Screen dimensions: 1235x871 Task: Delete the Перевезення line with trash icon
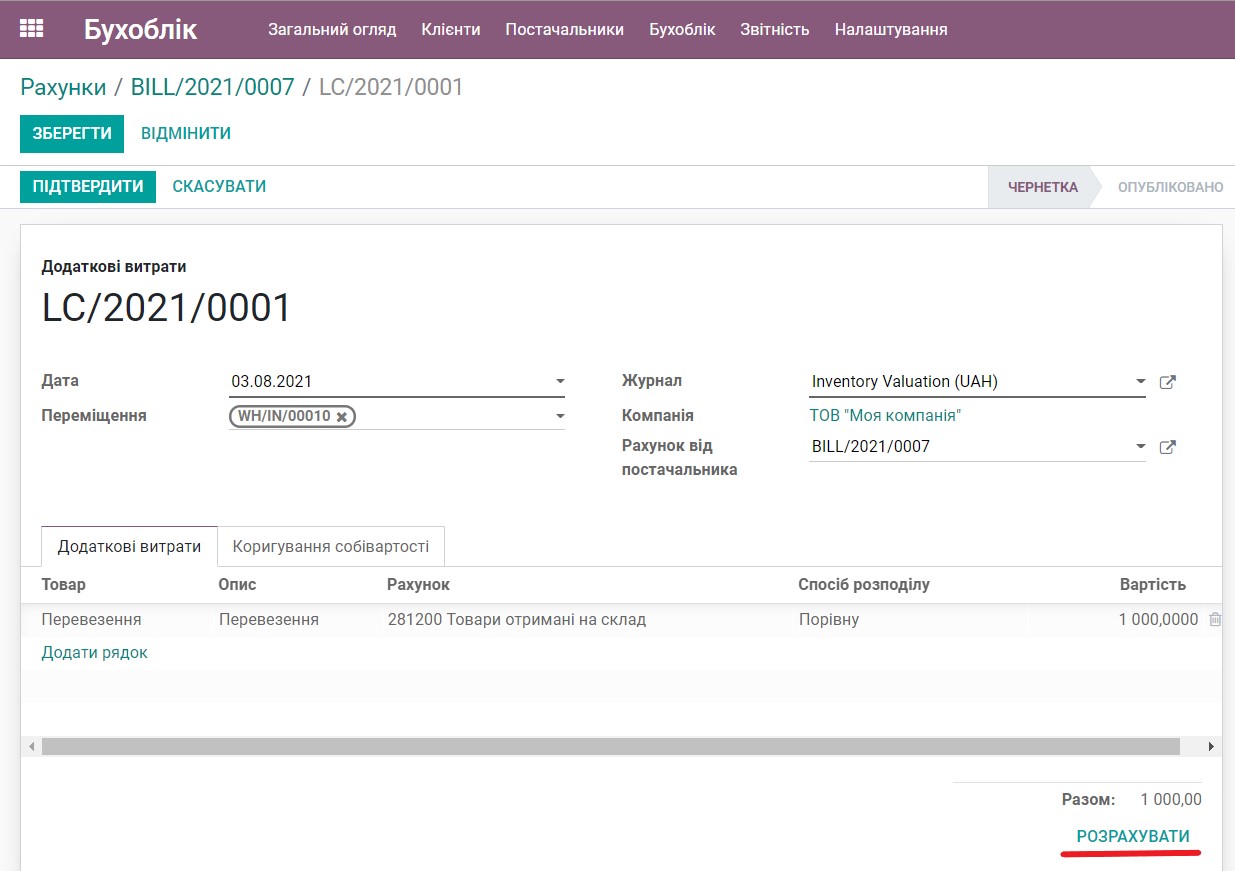[x=1215, y=619]
